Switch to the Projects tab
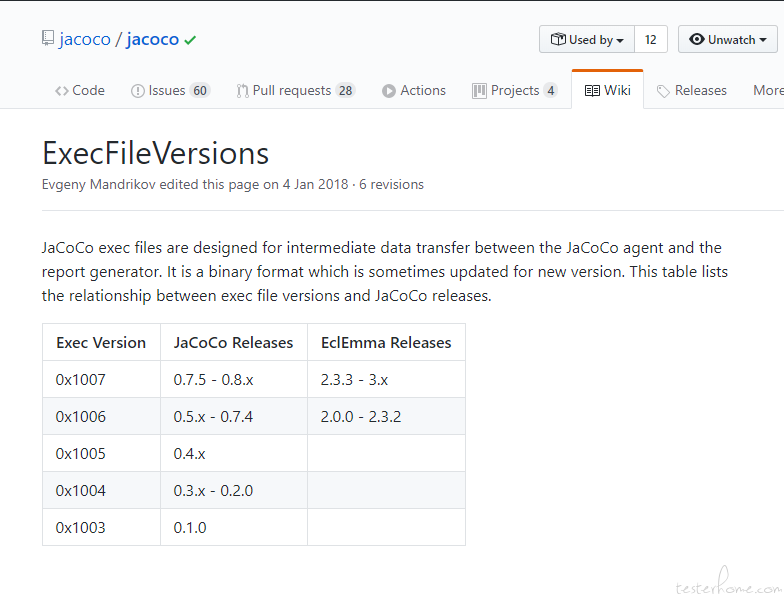This screenshot has width=784, height=605. point(514,90)
